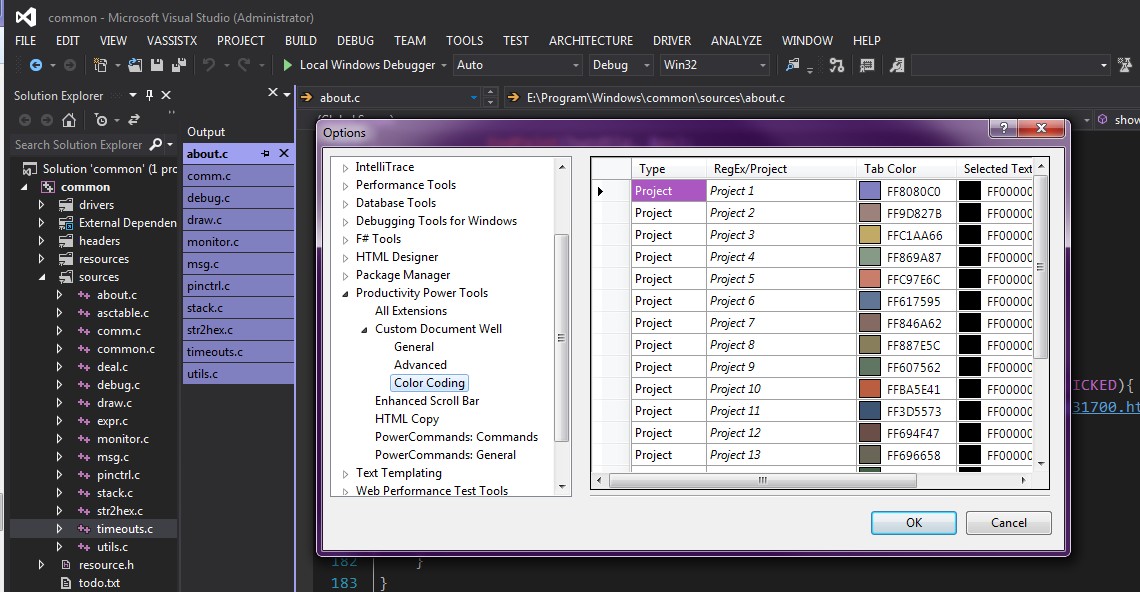Viewport: 1140px width, 592px height.
Task: Click the header file icon beside resource.h
Action: tap(66, 565)
